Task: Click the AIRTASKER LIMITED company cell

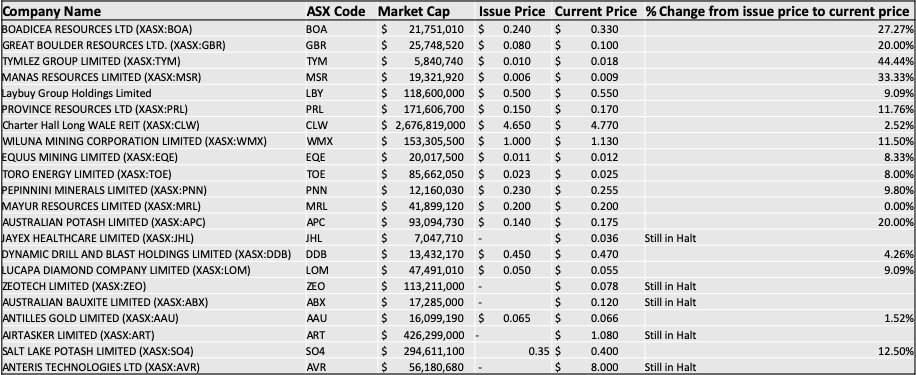Action: tap(152, 335)
